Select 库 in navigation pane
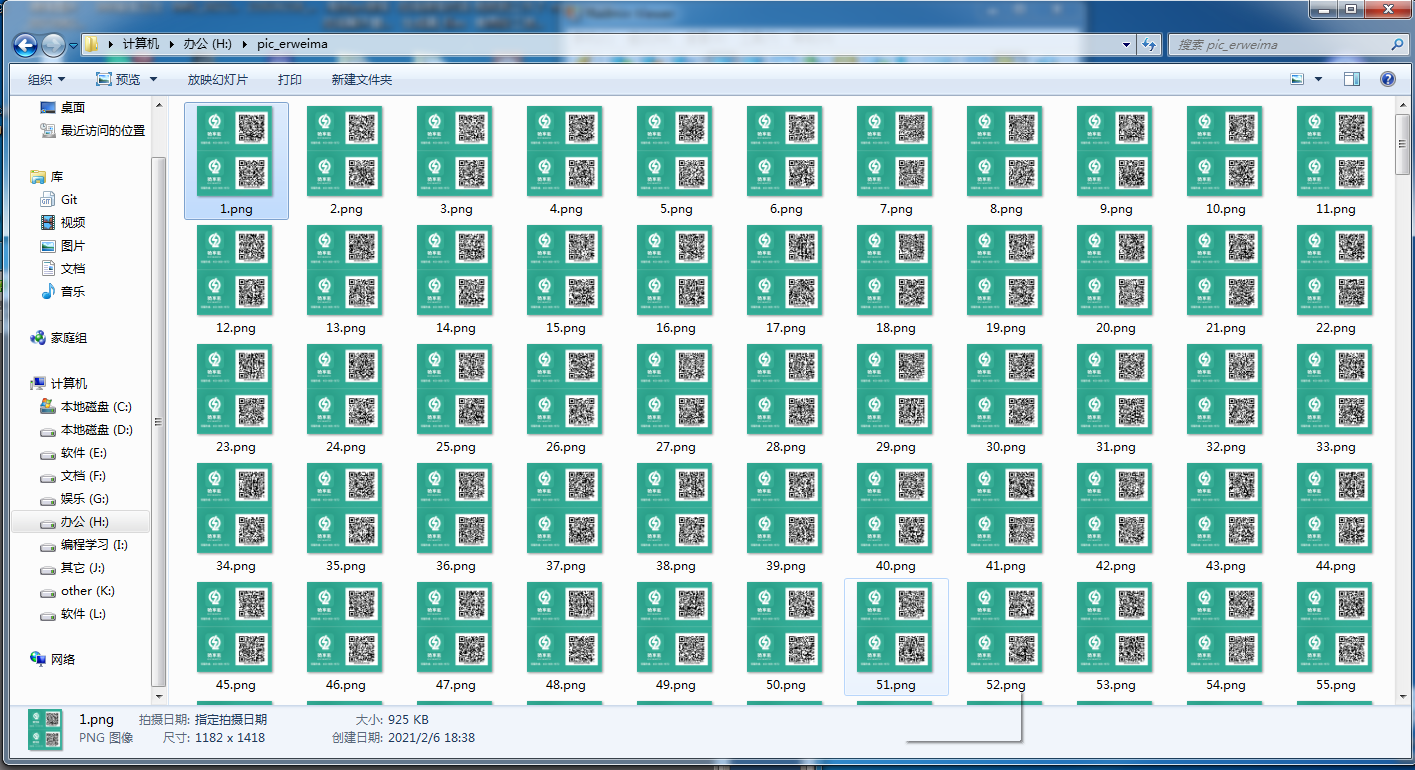The width and height of the screenshot is (1415, 770). click(47, 176)
